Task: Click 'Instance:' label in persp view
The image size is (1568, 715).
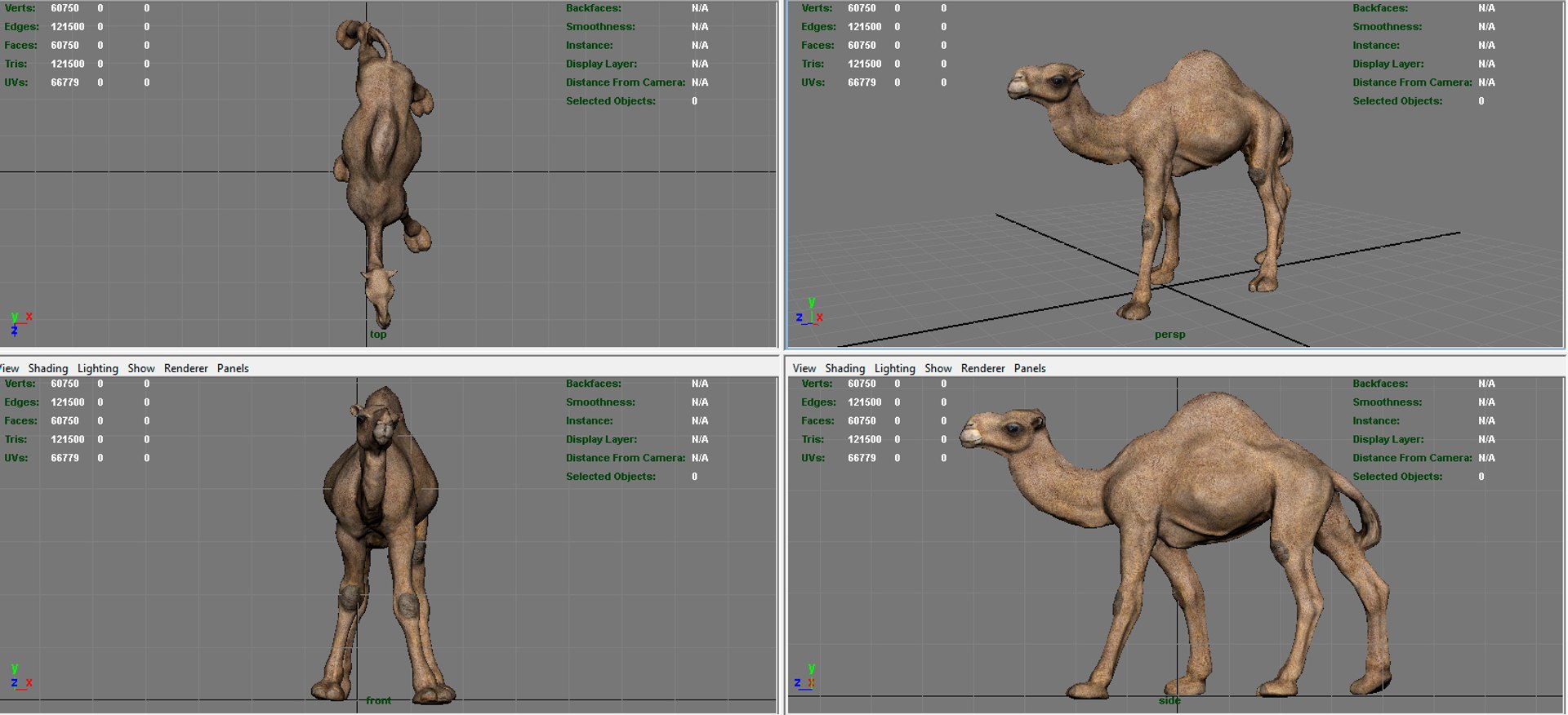Action: coord(1376,46)
